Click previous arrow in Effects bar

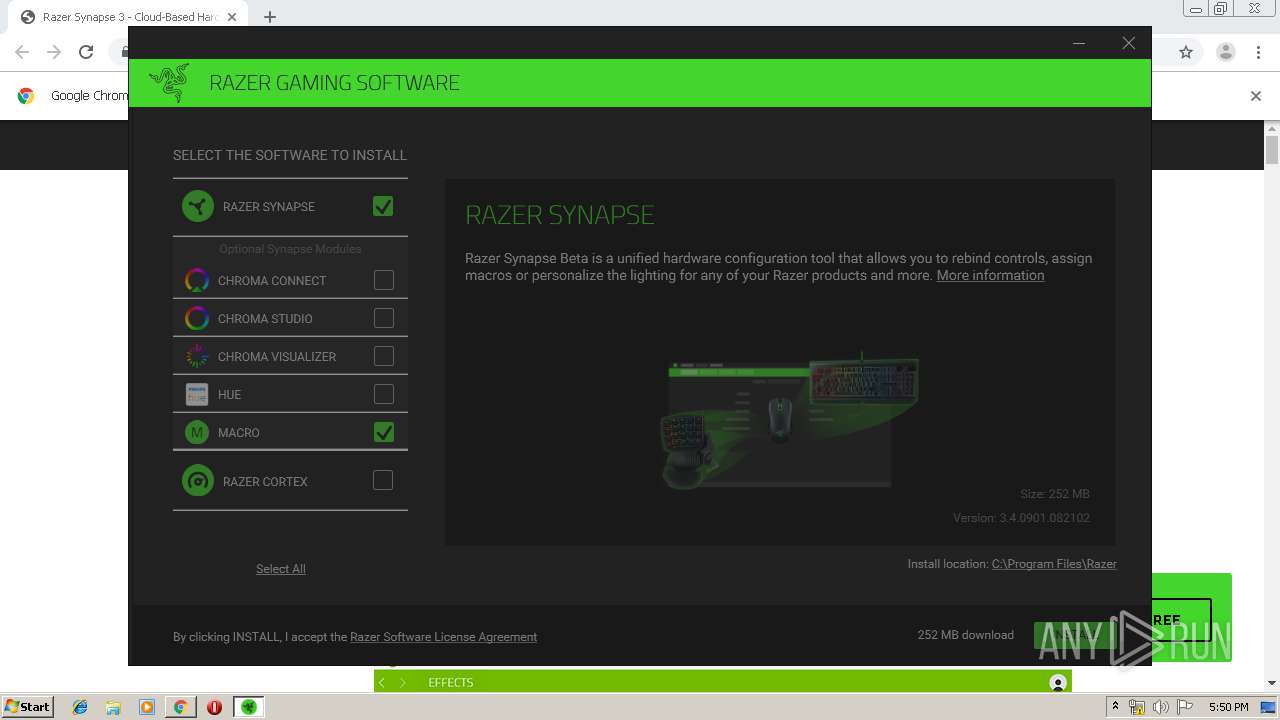click(x=382, y=682)
